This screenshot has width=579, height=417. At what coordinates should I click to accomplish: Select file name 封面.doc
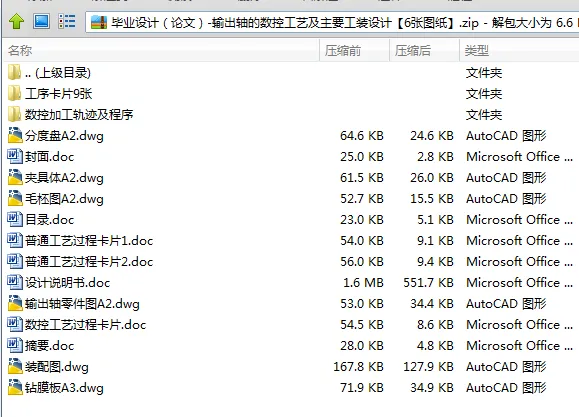49,157
